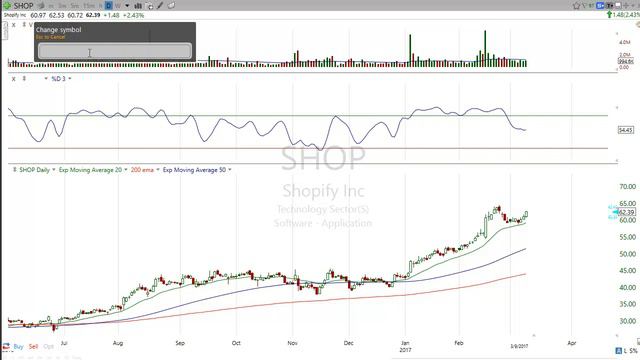Click the 62.39 current price tag
640x360 pixels.
coord(626,212)
